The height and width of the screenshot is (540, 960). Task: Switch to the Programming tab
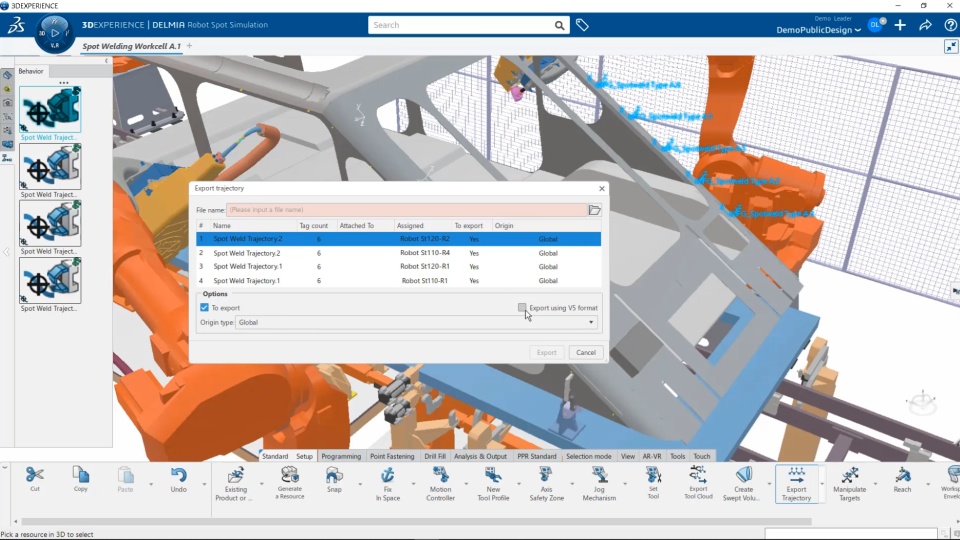[x=341, y=456]
